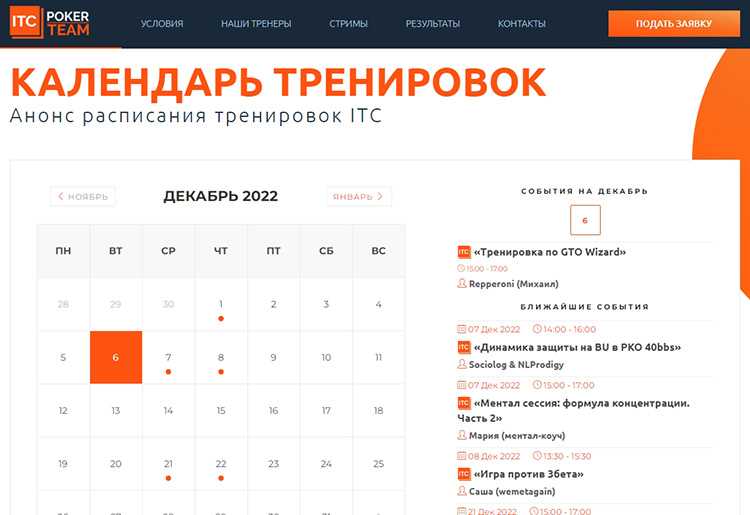Click calendar icon before 08 Дек 2022
The image size is (750, 515).
(462, 456)
